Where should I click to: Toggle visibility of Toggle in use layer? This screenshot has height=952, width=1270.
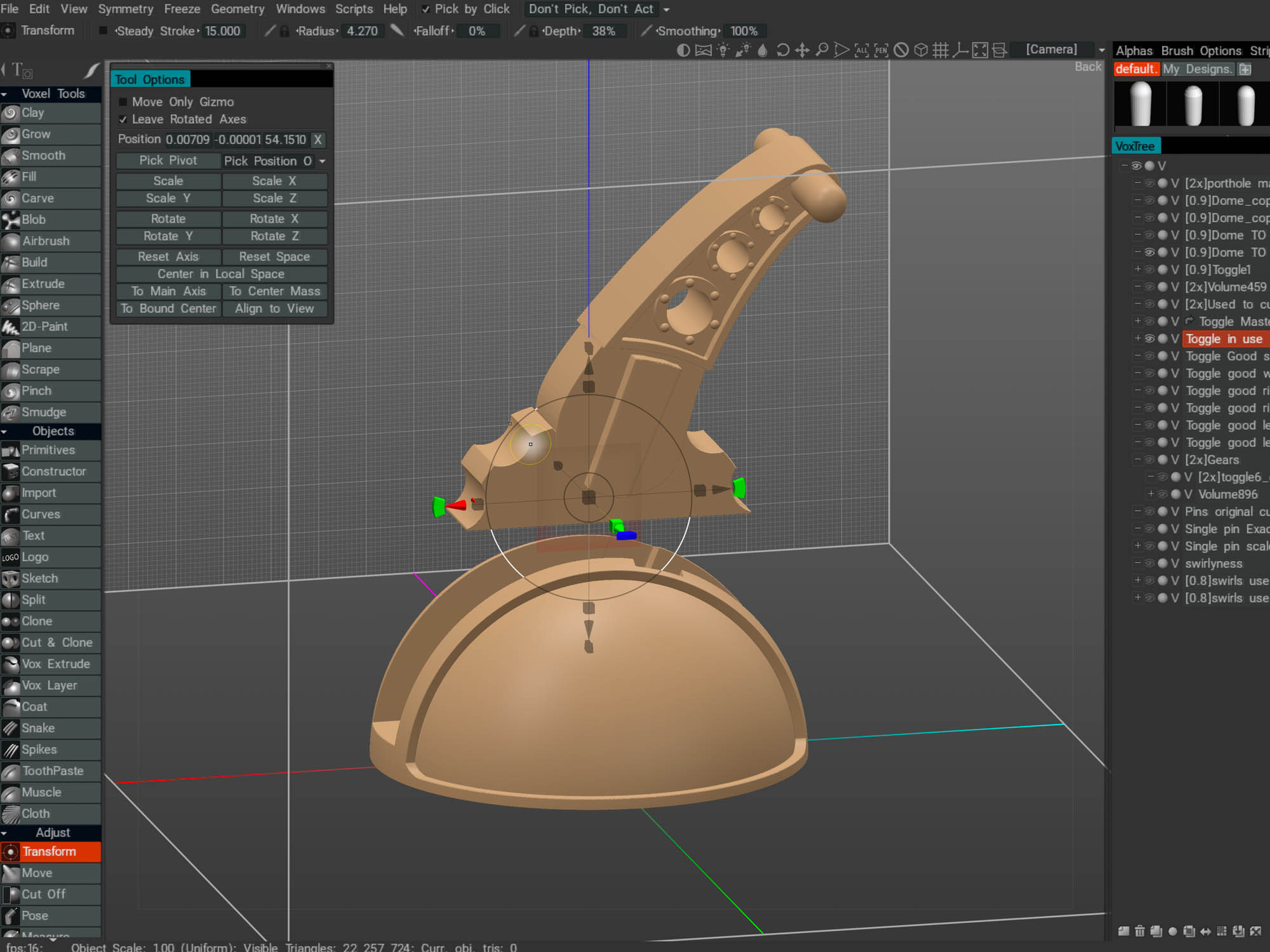coord(1149,339)
